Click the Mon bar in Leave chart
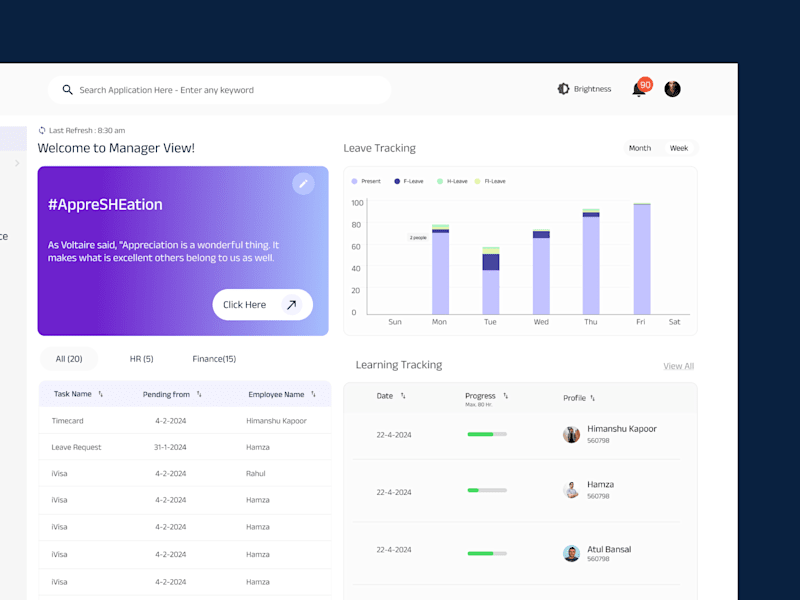800x600 pixels. (440, 269)
